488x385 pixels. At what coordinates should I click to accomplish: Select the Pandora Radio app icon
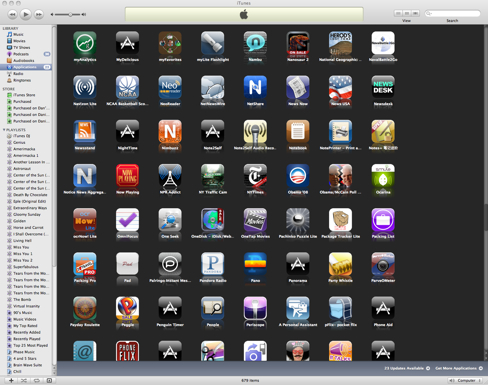tap(213, 264)
